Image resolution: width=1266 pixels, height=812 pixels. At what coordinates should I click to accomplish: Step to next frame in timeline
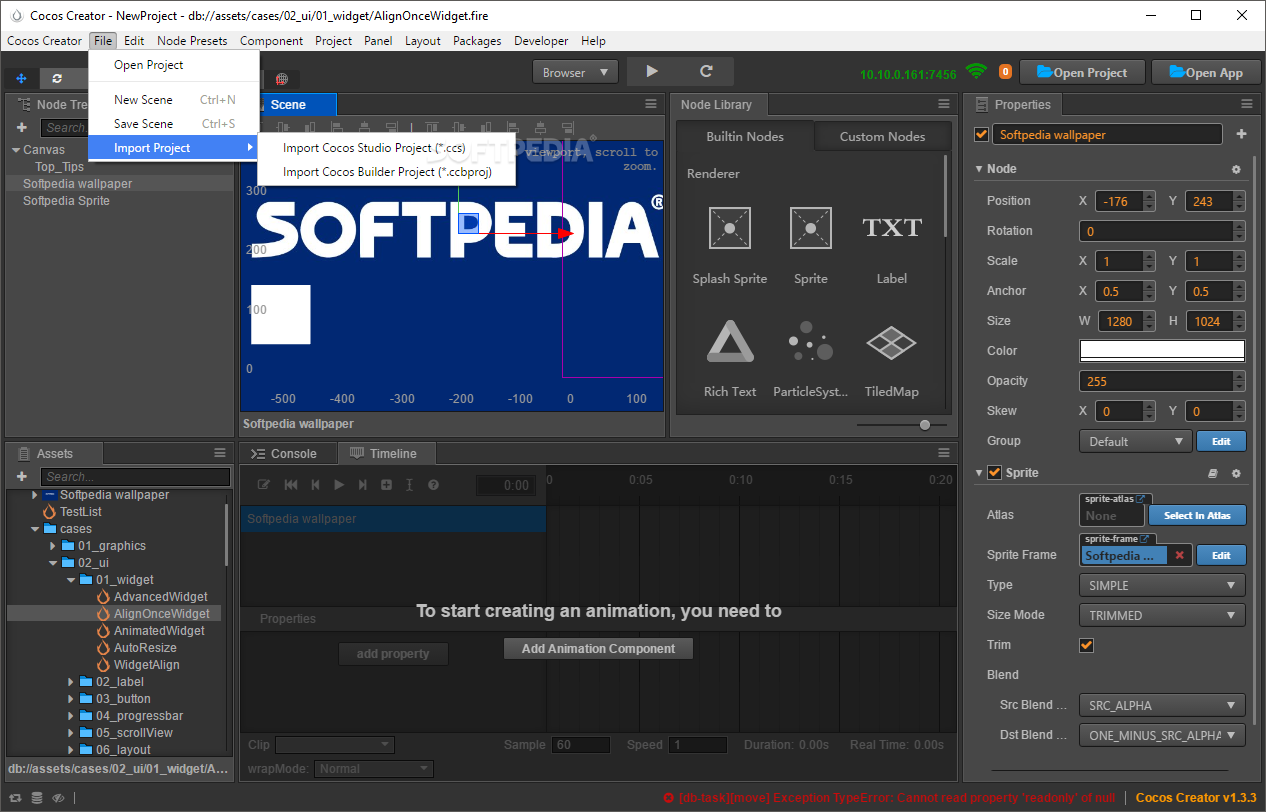point(361,485)
